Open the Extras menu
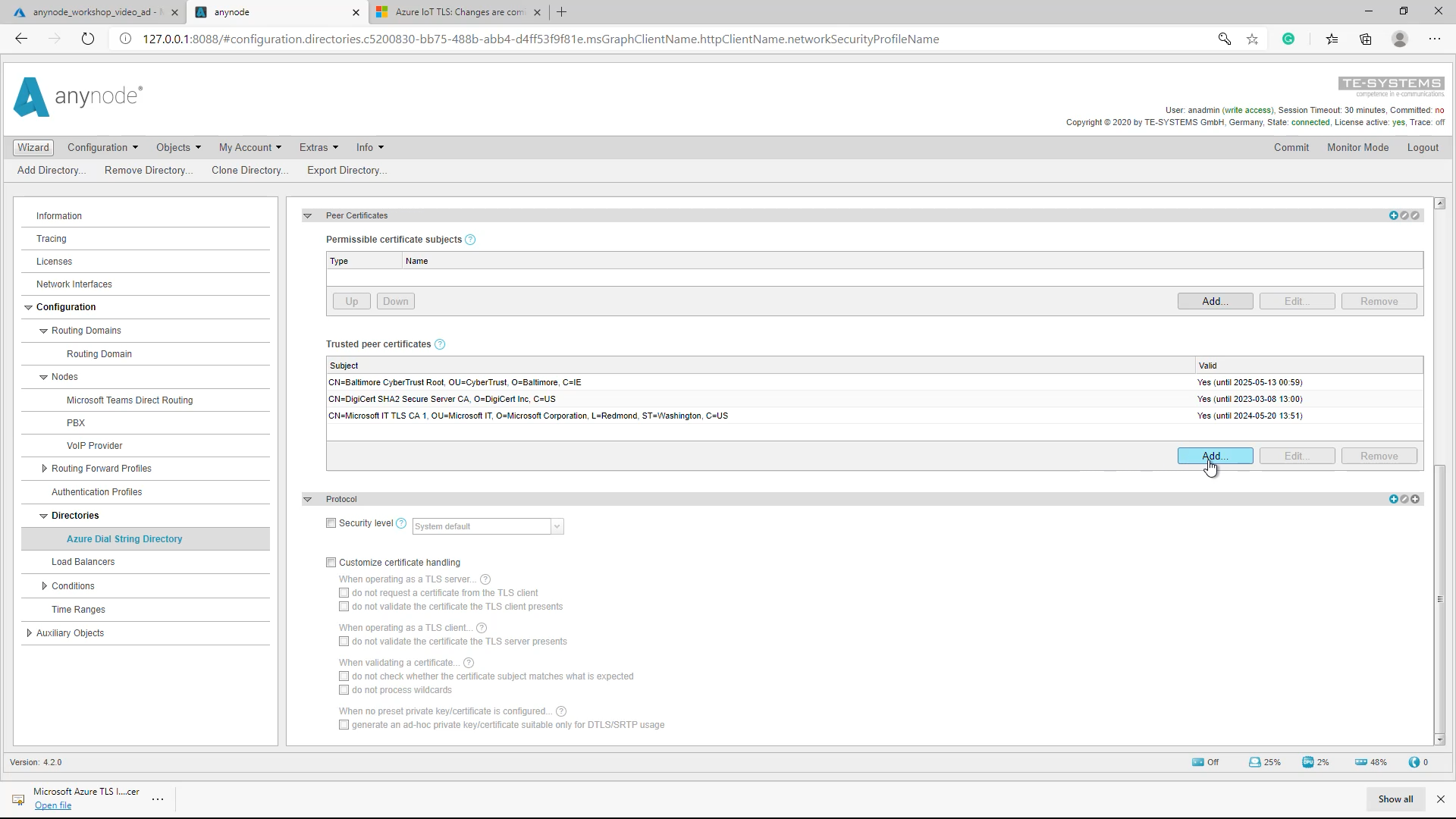 [x=318, y=148]
